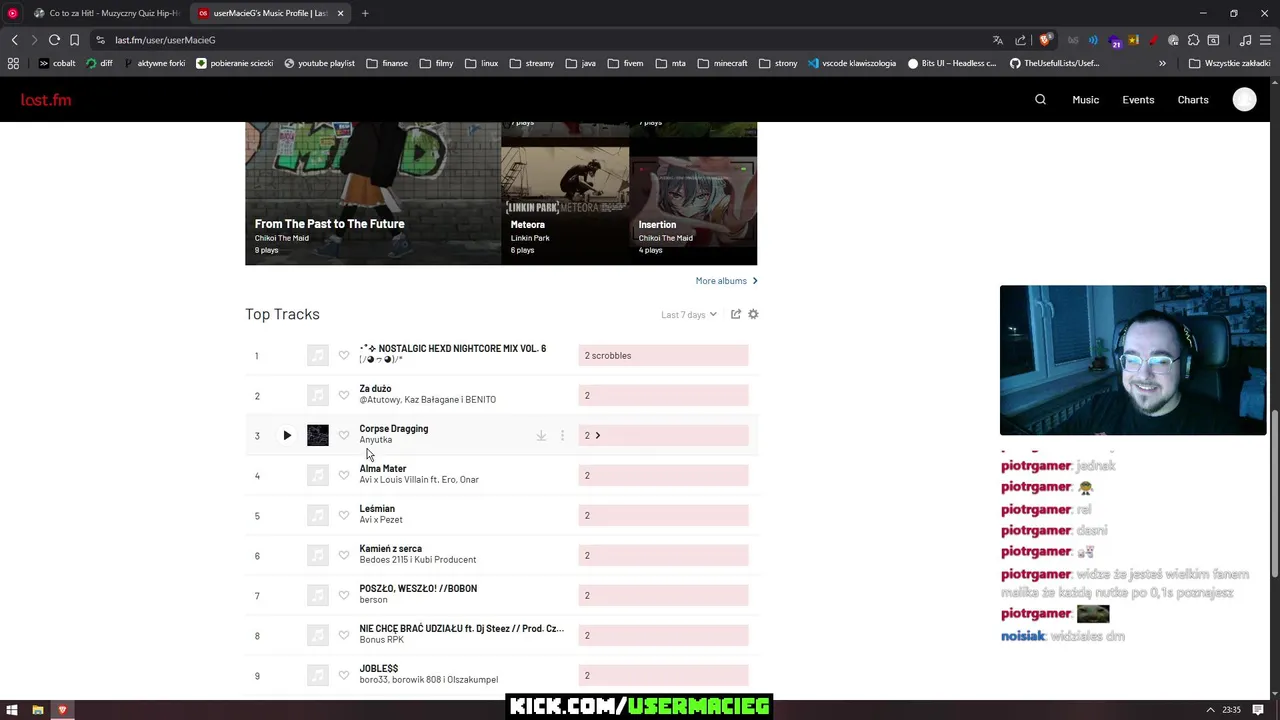Open the browser main menu
This screenshot has height=720, width=1280.
(1265, 40)
